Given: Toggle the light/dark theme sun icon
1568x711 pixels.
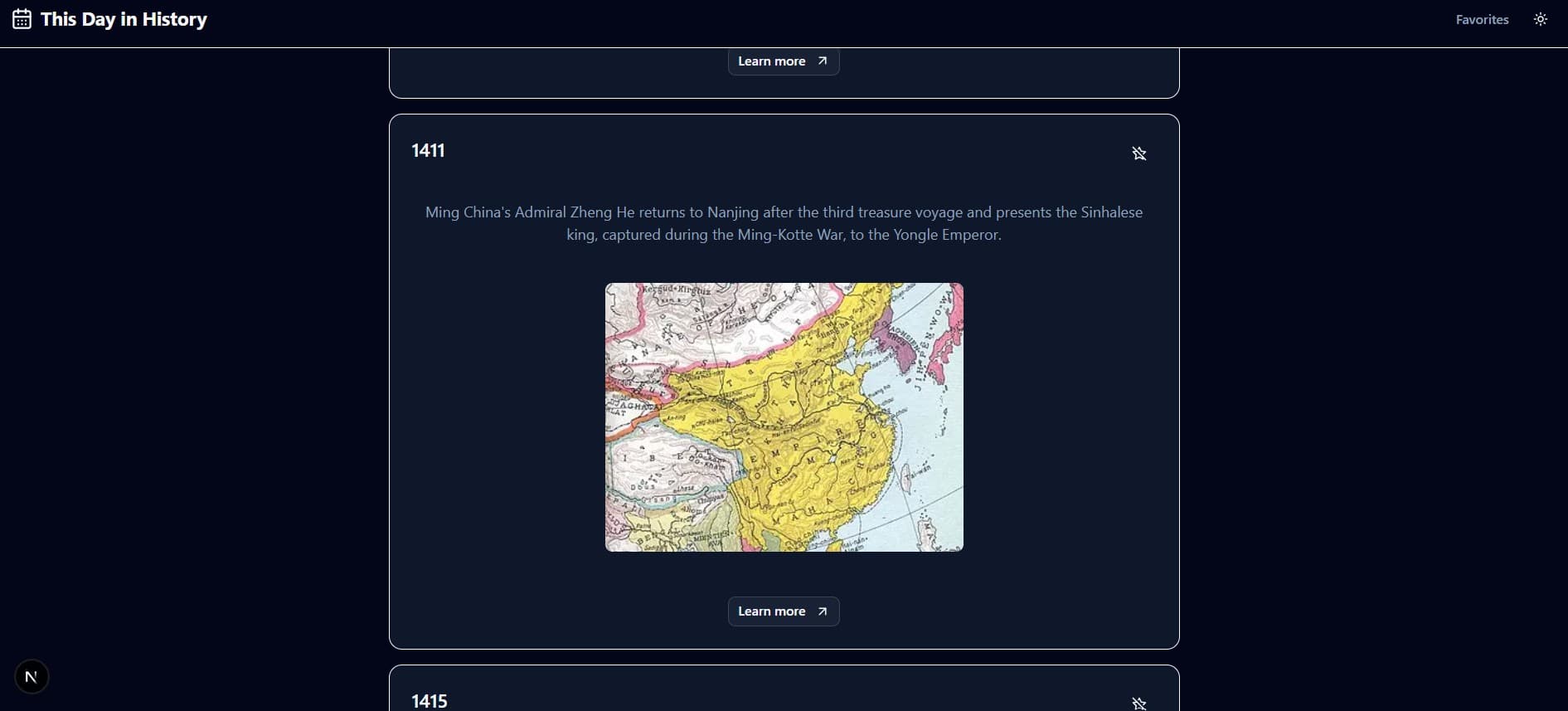Looking at the screenshot, I should (1540, 19).
